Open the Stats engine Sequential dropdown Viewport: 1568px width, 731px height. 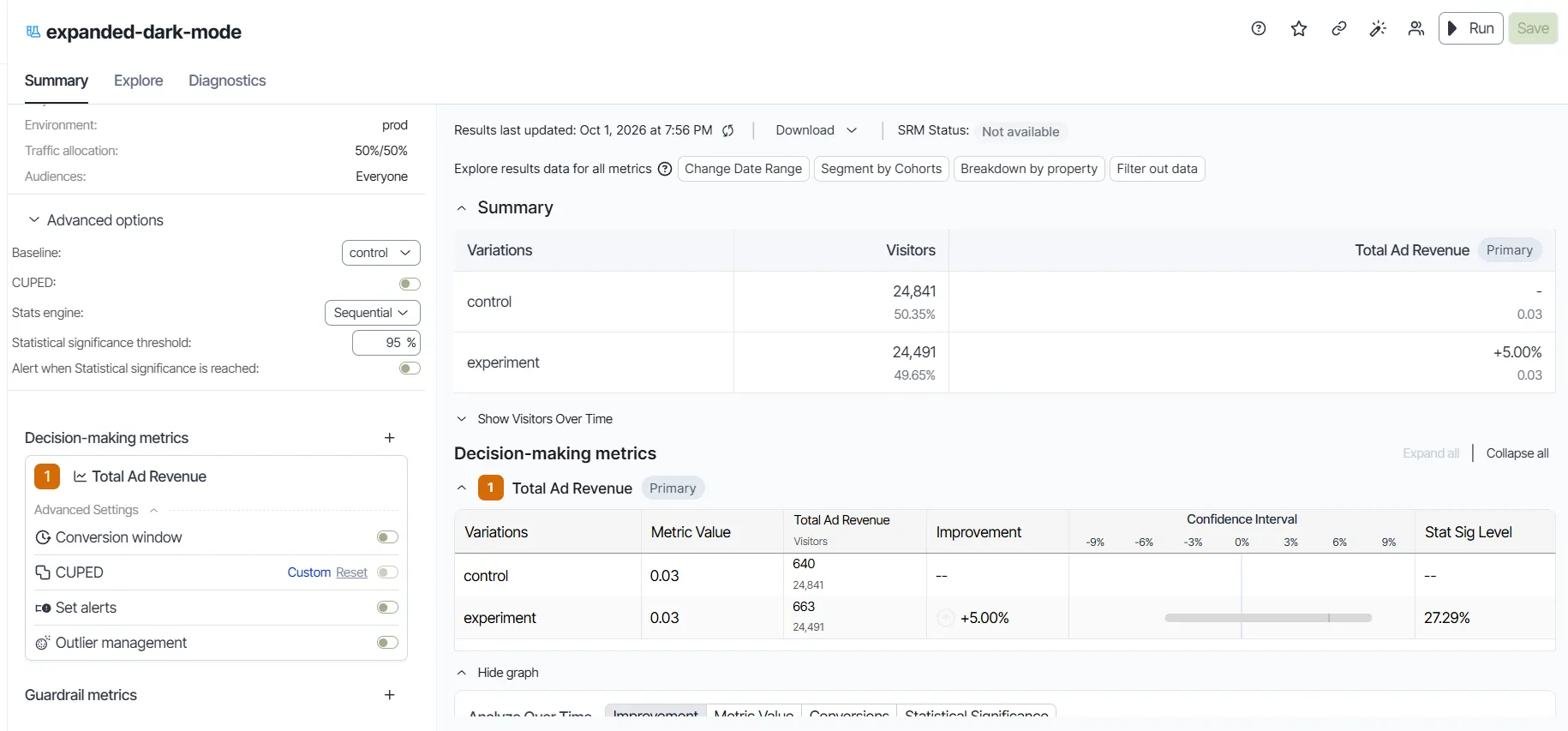tap(372, 313)
